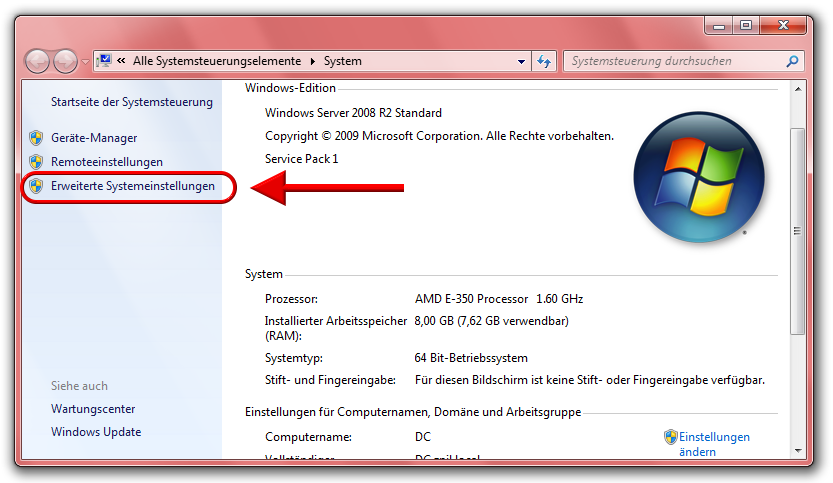
Task: Select the System breadcrumb item
Action: pos(342,61)
